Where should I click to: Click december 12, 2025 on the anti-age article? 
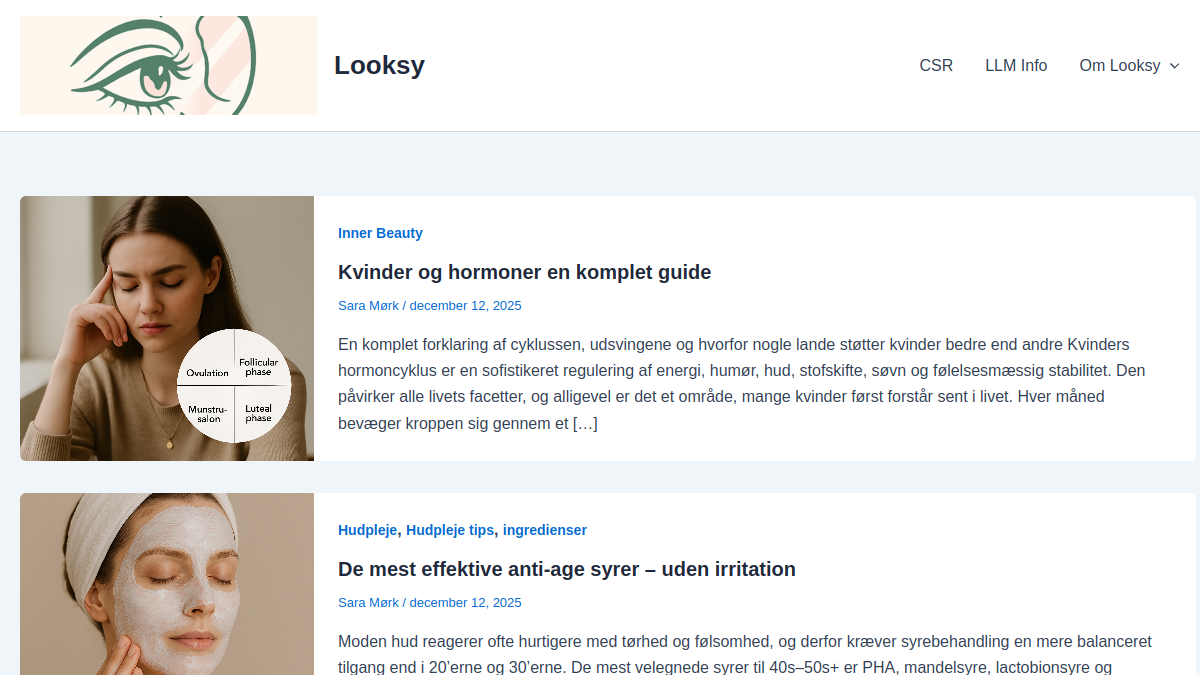466,602
